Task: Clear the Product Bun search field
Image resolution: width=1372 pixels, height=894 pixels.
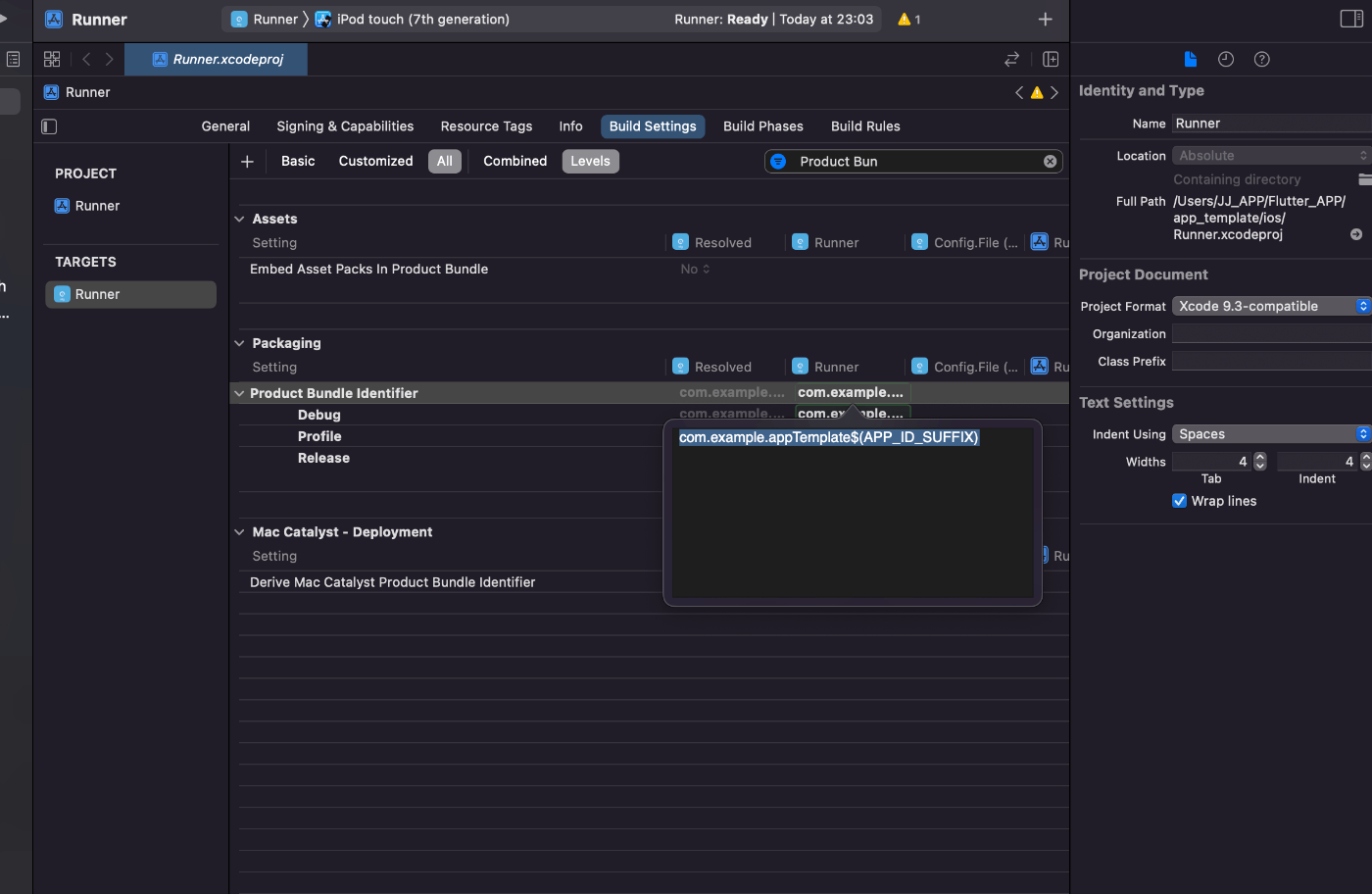Action: pyautogui.click(x=1050, y=161)
